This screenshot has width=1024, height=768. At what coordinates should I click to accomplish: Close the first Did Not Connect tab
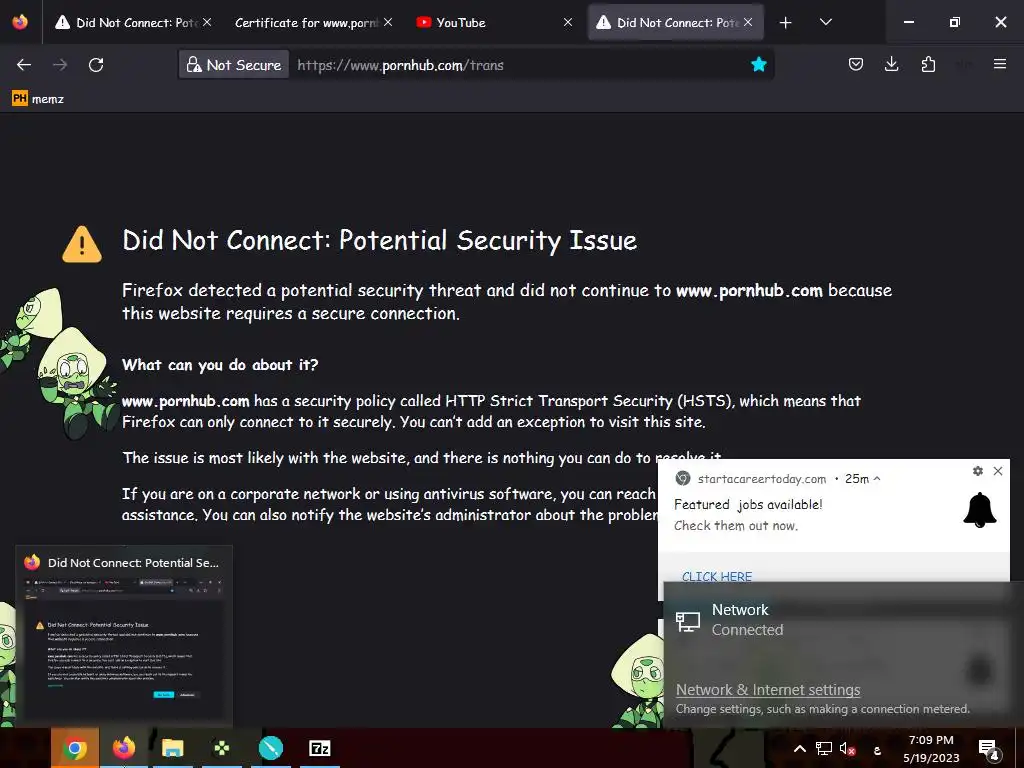(x=207, y=22)
